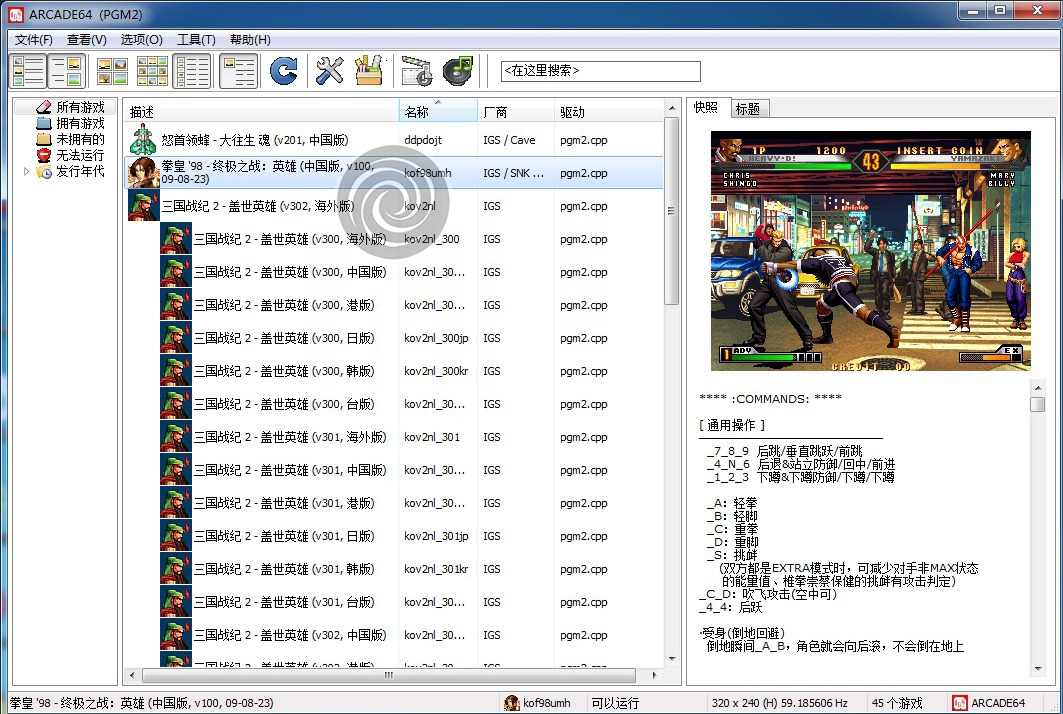Screen dimensions: 1063x714
Task: Sort by 驱动 column header
Action: click(x=608, y=112)
